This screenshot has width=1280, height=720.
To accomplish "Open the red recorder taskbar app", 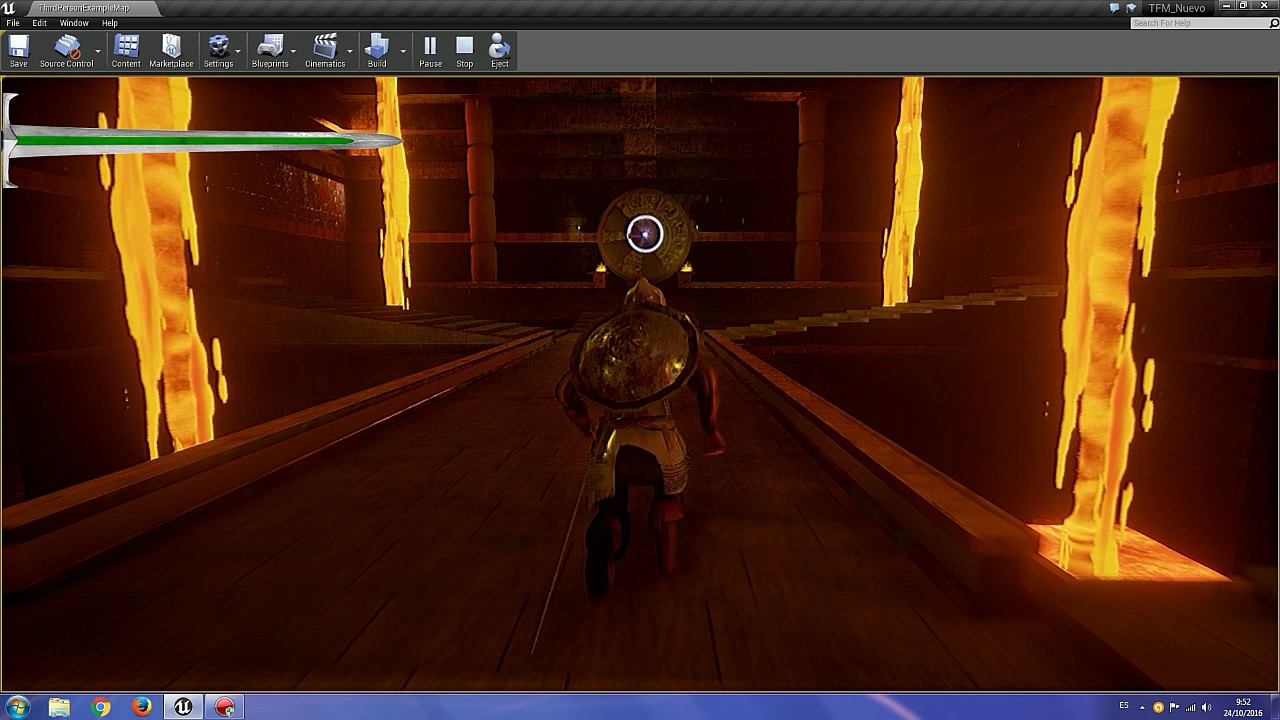I will (x=224, y=707).
